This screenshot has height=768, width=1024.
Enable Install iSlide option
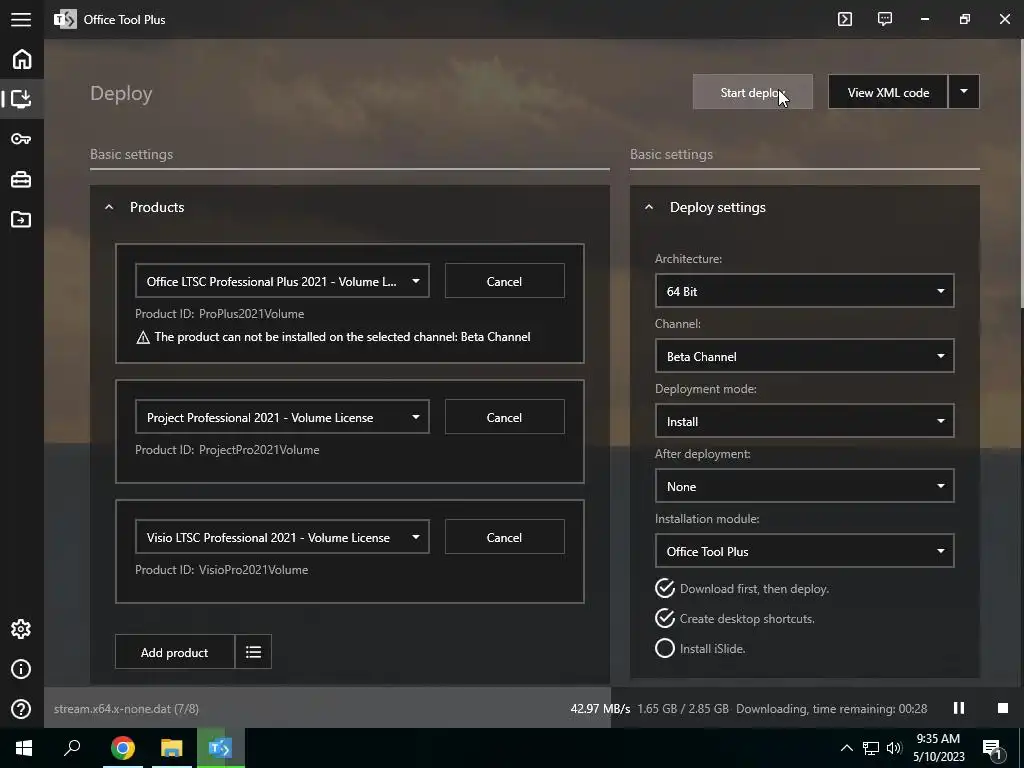pos(700,648)
